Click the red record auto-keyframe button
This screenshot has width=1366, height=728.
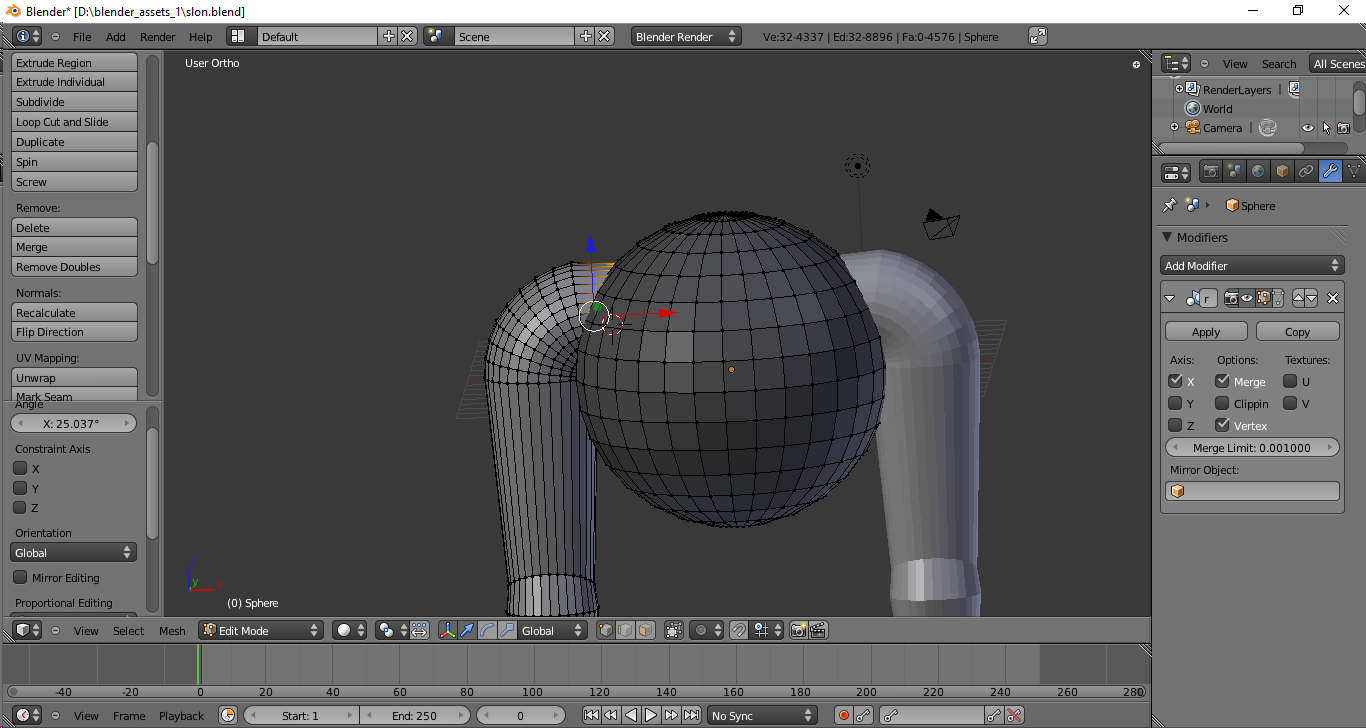(x=843, y=715)
